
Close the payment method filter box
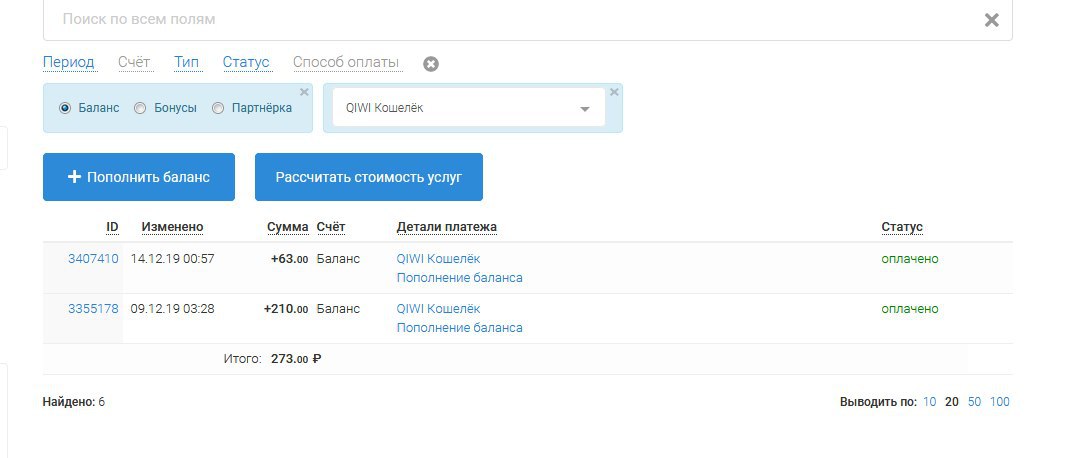pos(614,92)
